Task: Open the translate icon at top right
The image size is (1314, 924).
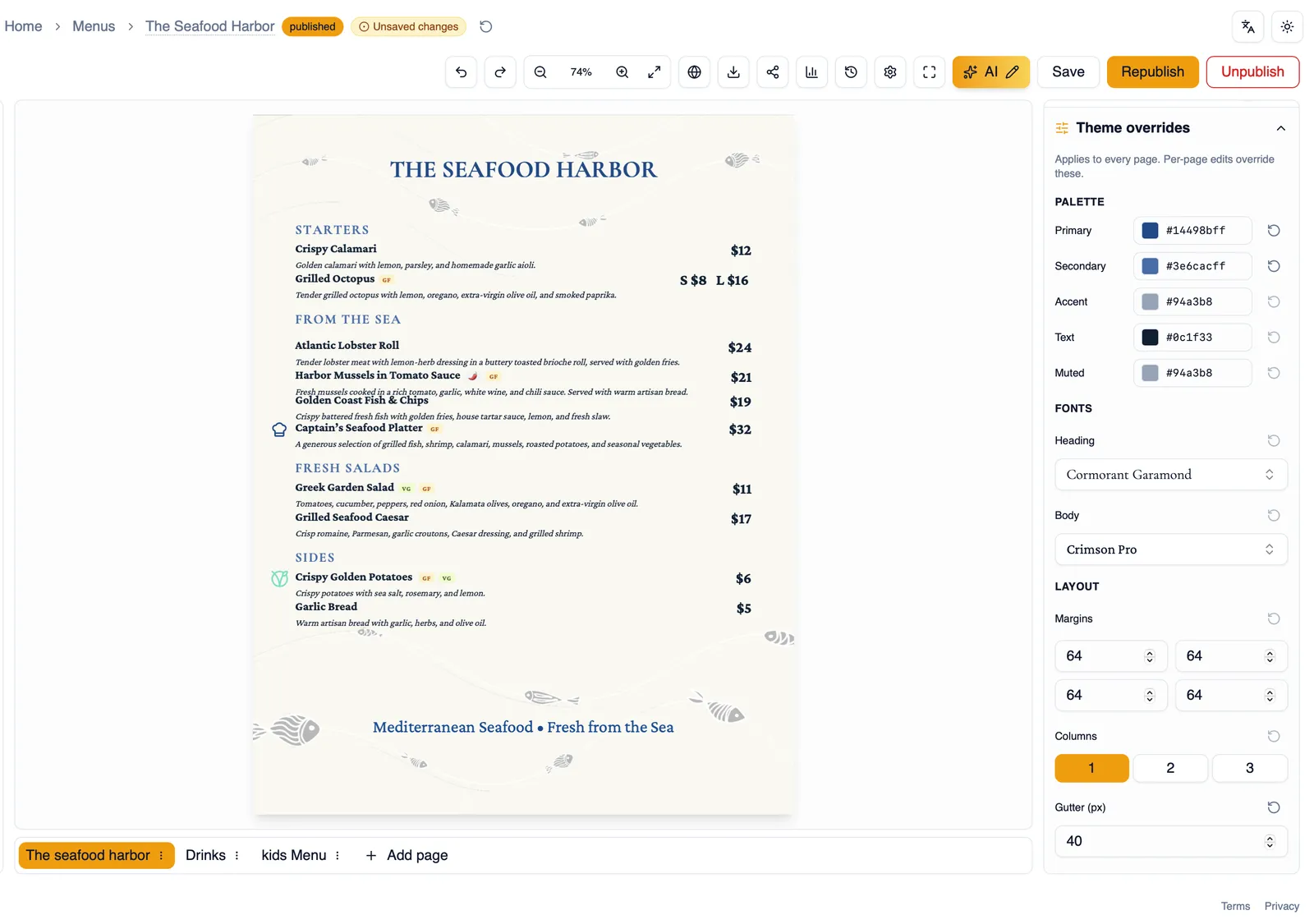Action: pyautogui.click(x=1248, y=26)
